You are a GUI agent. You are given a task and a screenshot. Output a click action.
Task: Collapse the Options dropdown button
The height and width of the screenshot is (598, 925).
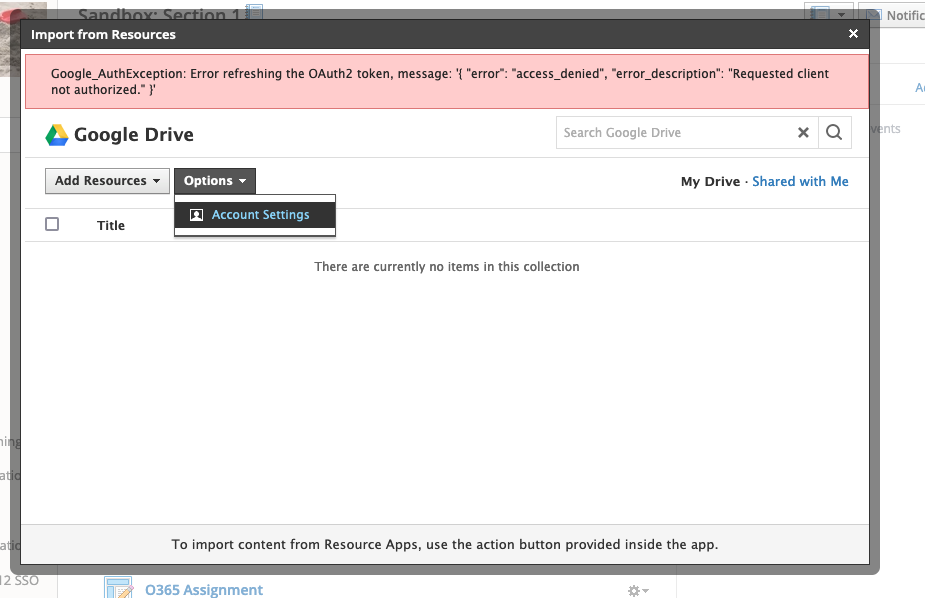point(215,181)
